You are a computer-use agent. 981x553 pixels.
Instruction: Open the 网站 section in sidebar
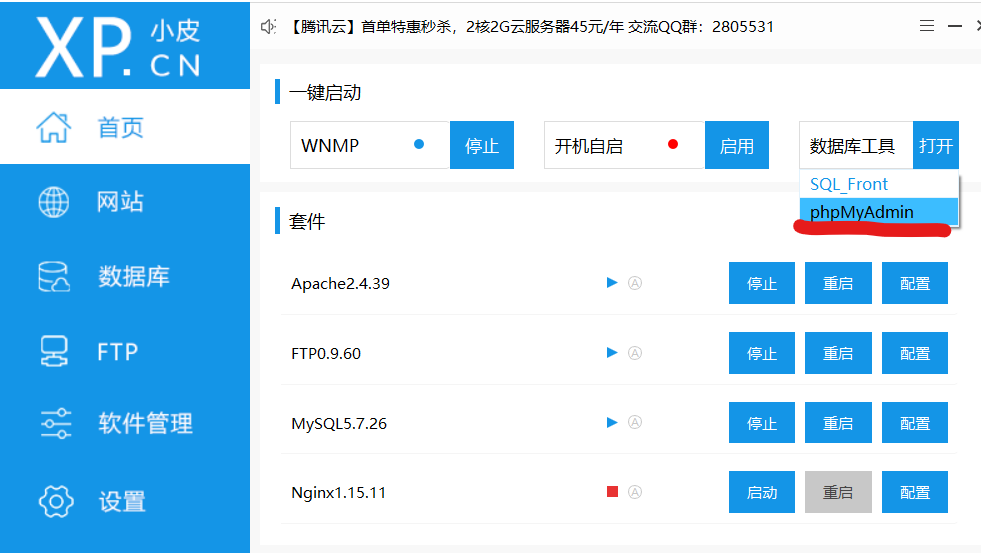125,201
